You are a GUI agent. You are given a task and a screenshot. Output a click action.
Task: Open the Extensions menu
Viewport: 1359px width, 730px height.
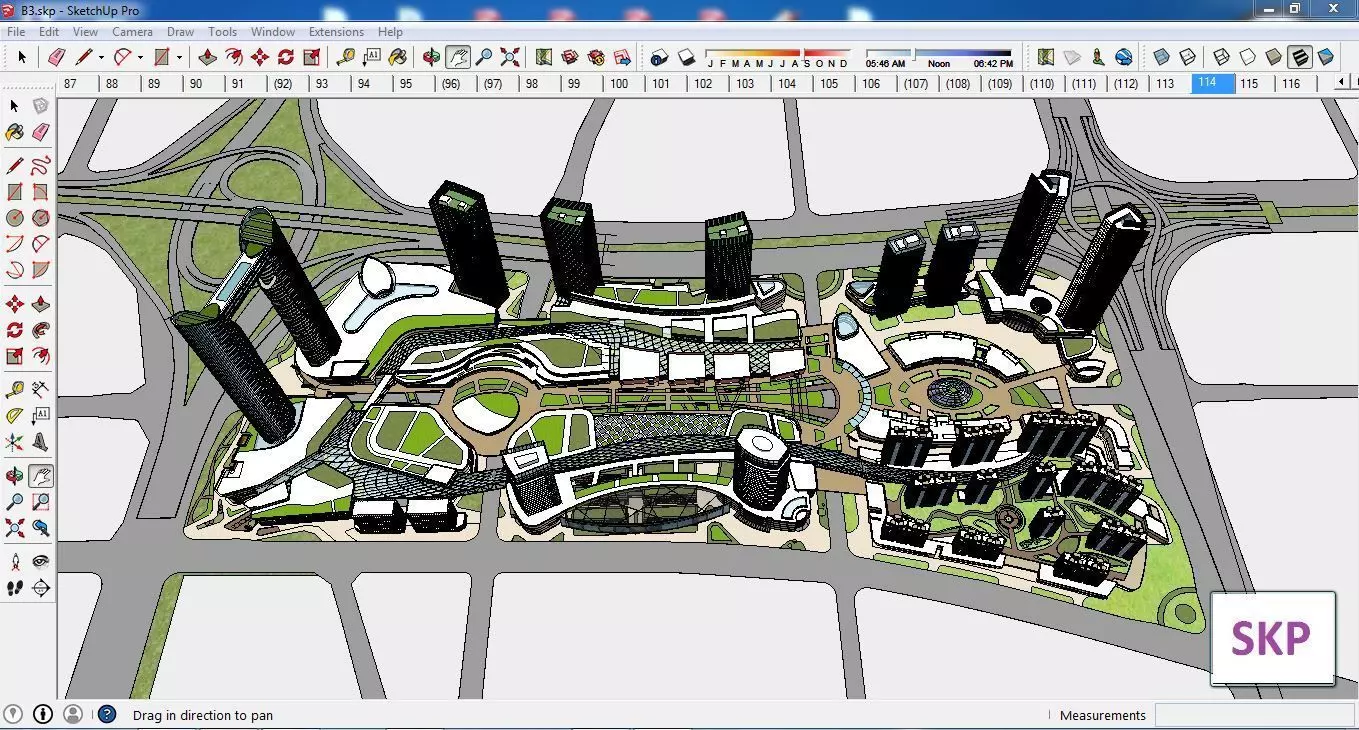[336, 32]
